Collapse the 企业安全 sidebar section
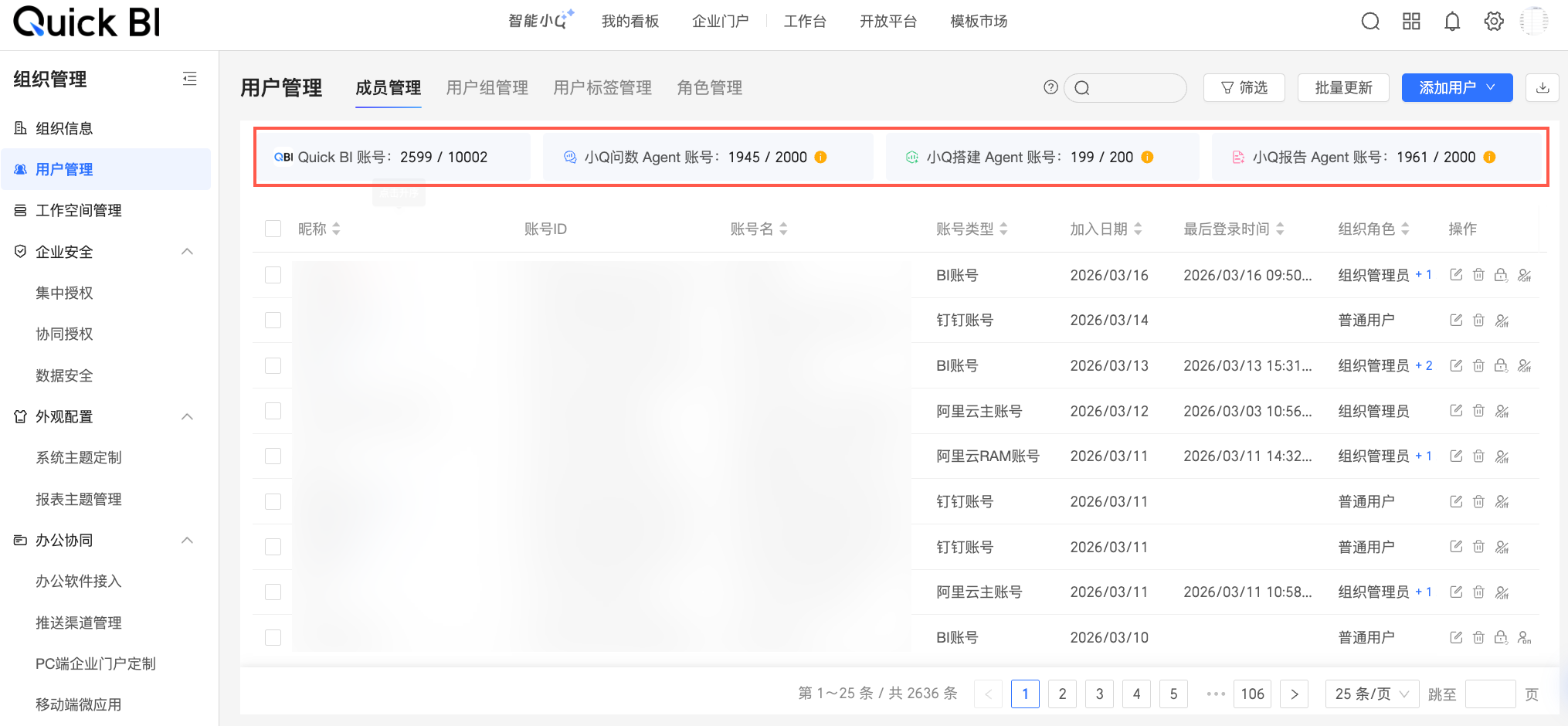The width and height of the screenshot is (1568, 726). point(187,252)
